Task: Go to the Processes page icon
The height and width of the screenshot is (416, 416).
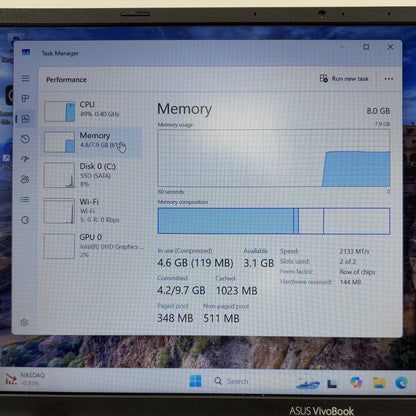Action: [25, 99]
